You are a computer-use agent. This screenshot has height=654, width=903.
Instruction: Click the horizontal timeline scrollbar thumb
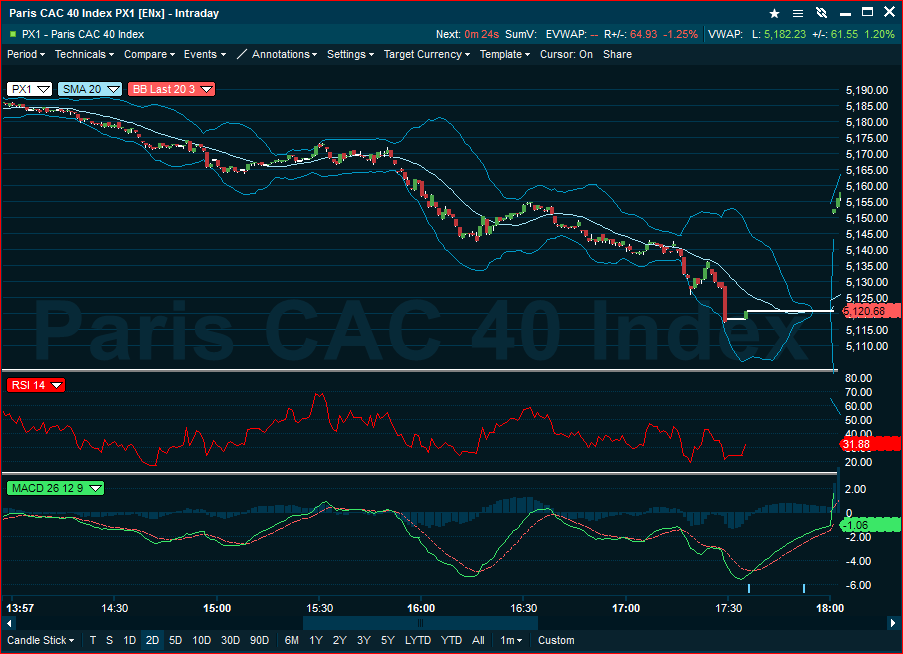pos(420,623)
